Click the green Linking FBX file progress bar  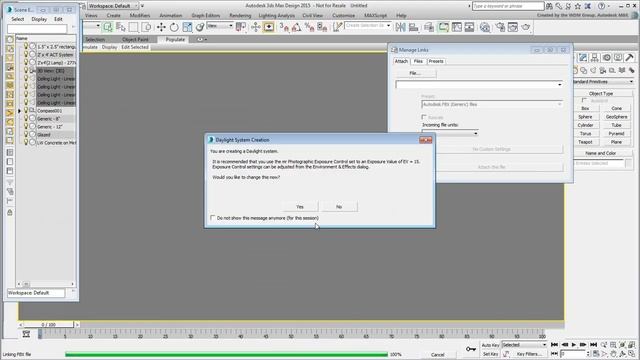tap(227, 354)
